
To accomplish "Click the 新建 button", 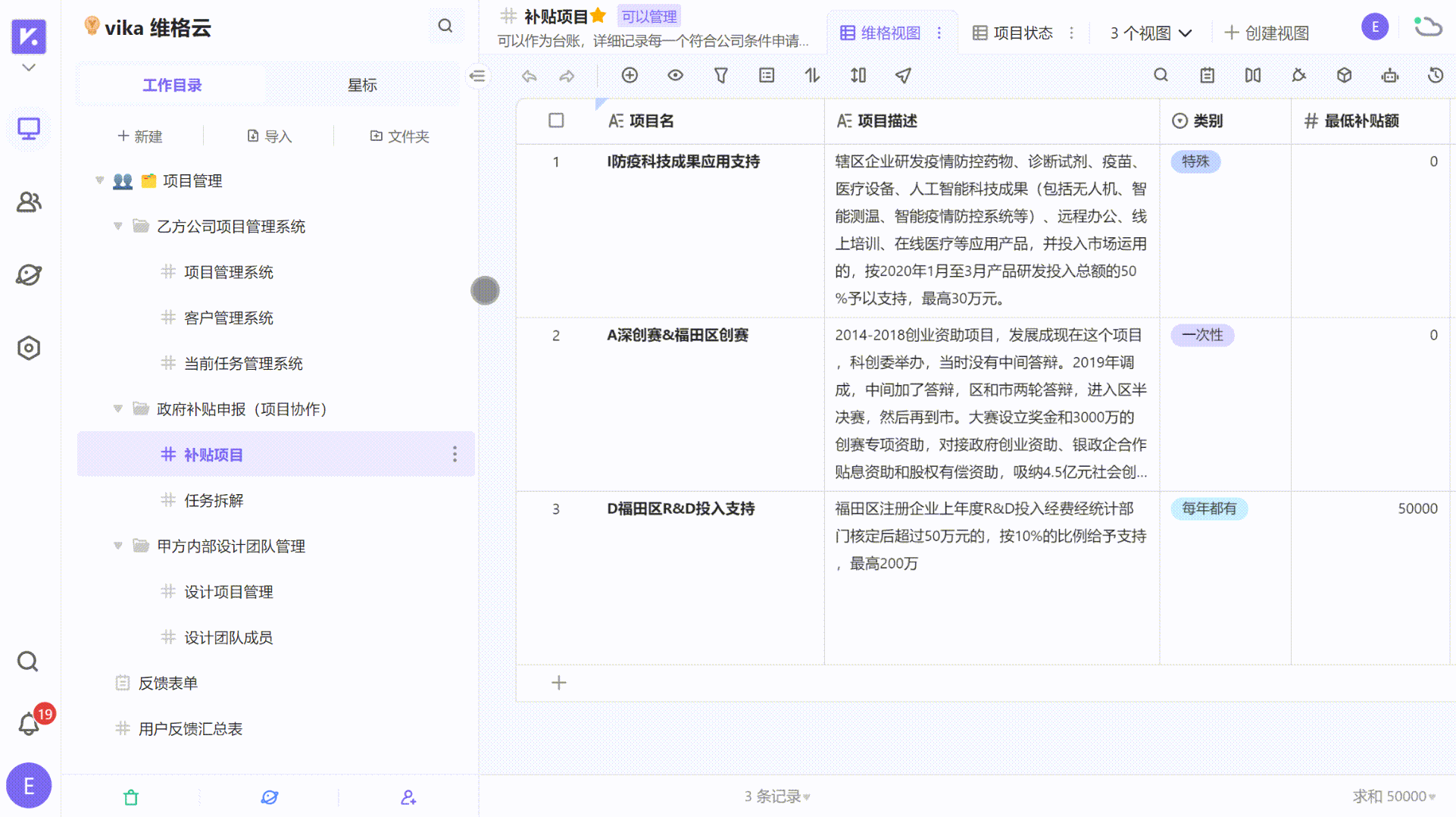I will [140, 136].
